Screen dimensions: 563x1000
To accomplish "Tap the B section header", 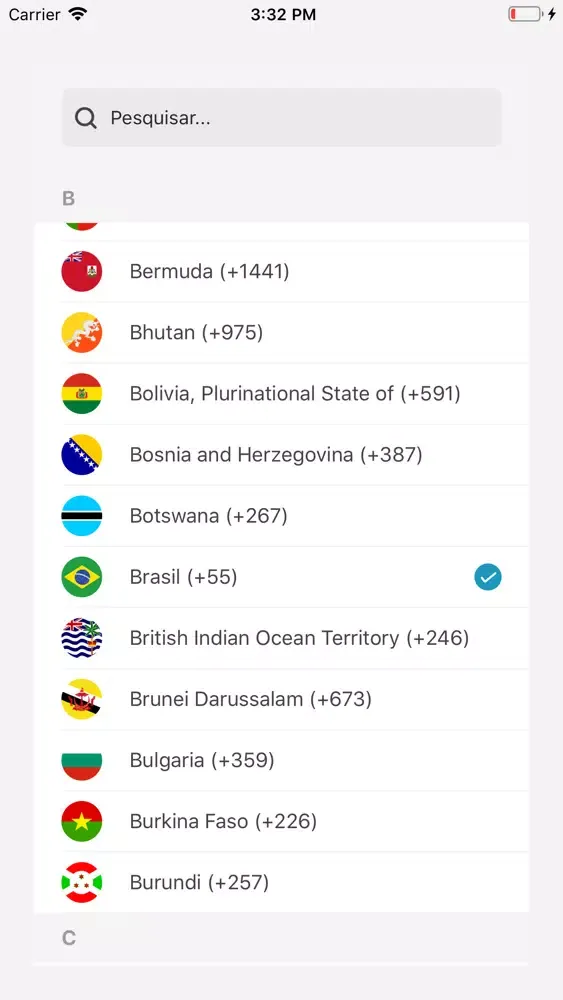I will point(69,198).
